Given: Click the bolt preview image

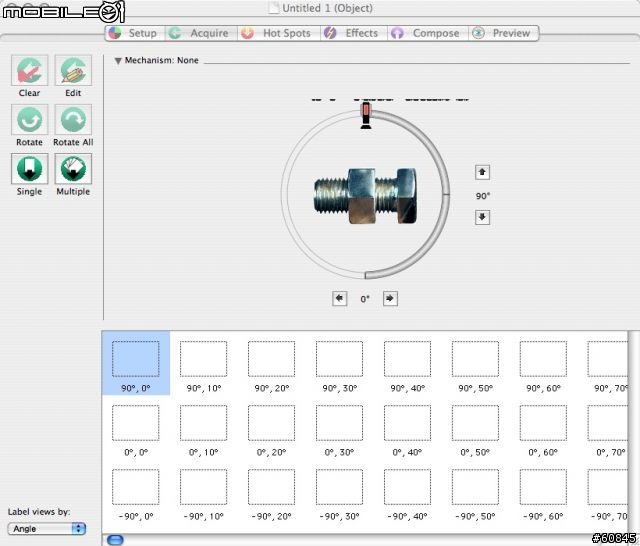Looking at the screenshot, I should (x=365, y=195).
